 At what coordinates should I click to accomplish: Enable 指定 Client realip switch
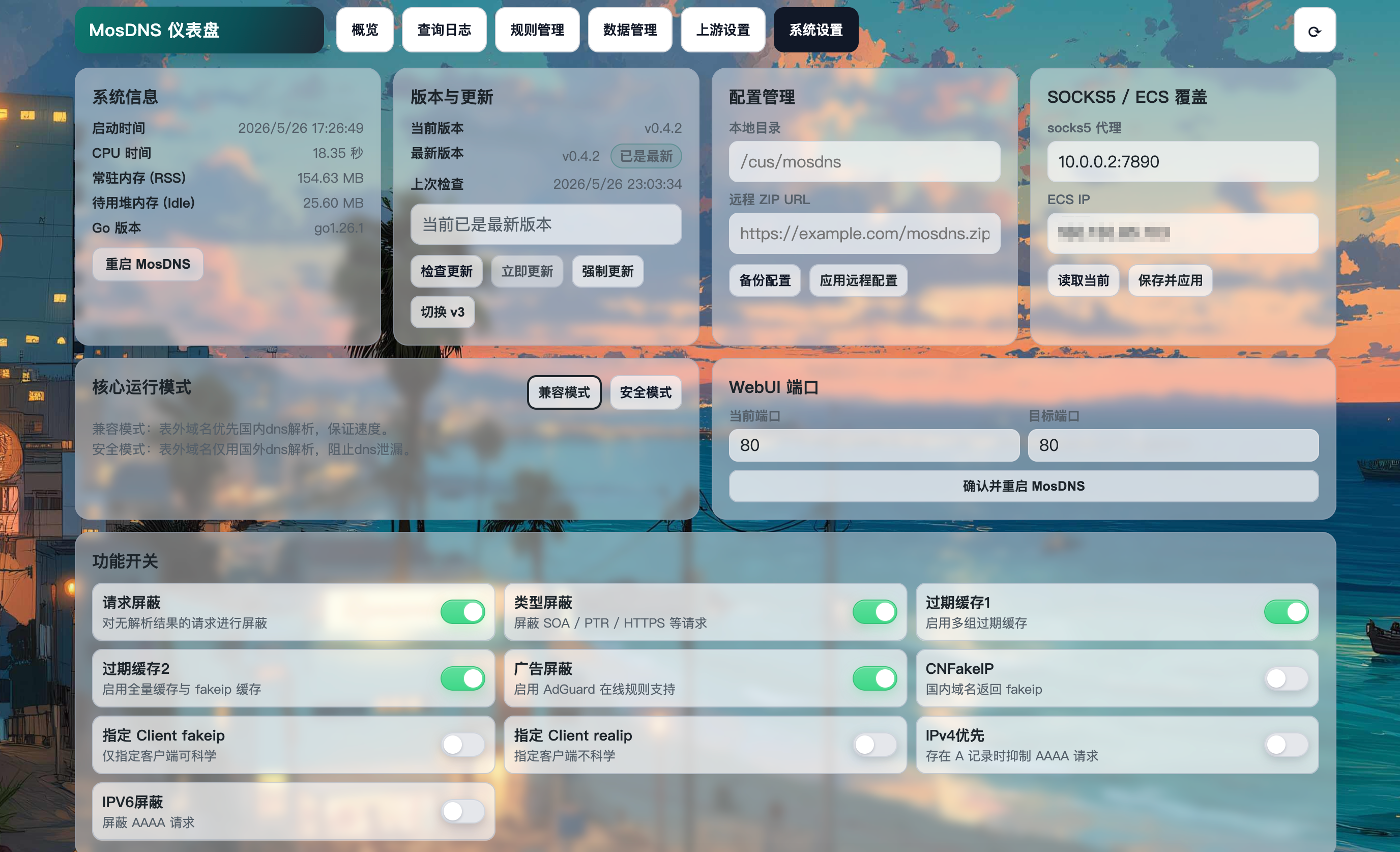click(874, 745)
